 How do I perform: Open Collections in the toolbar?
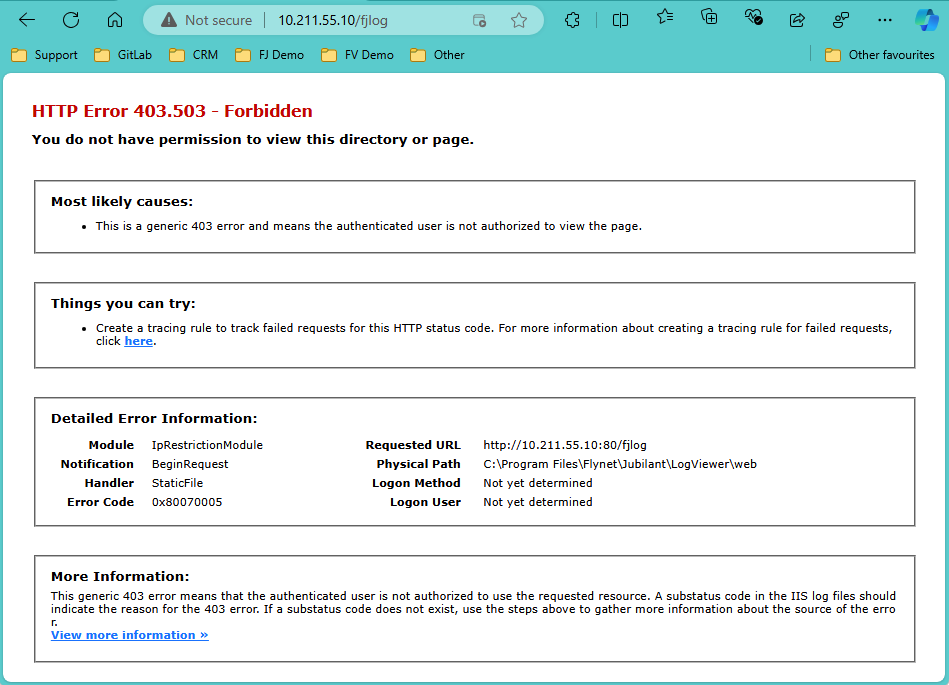[x=709, y=17]
